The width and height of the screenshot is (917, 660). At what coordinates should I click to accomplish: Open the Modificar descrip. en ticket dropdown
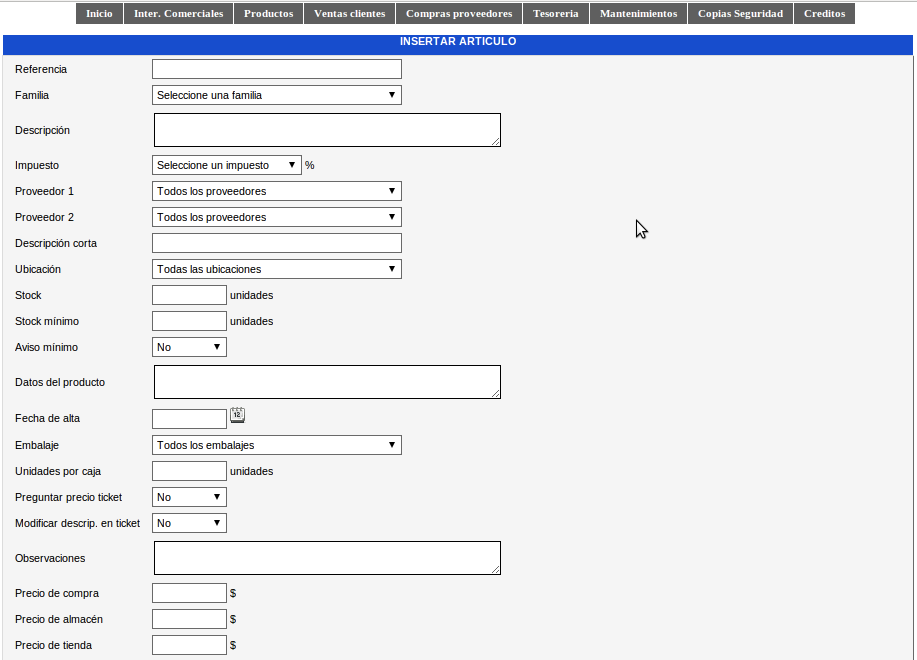[x=188, y=522]
